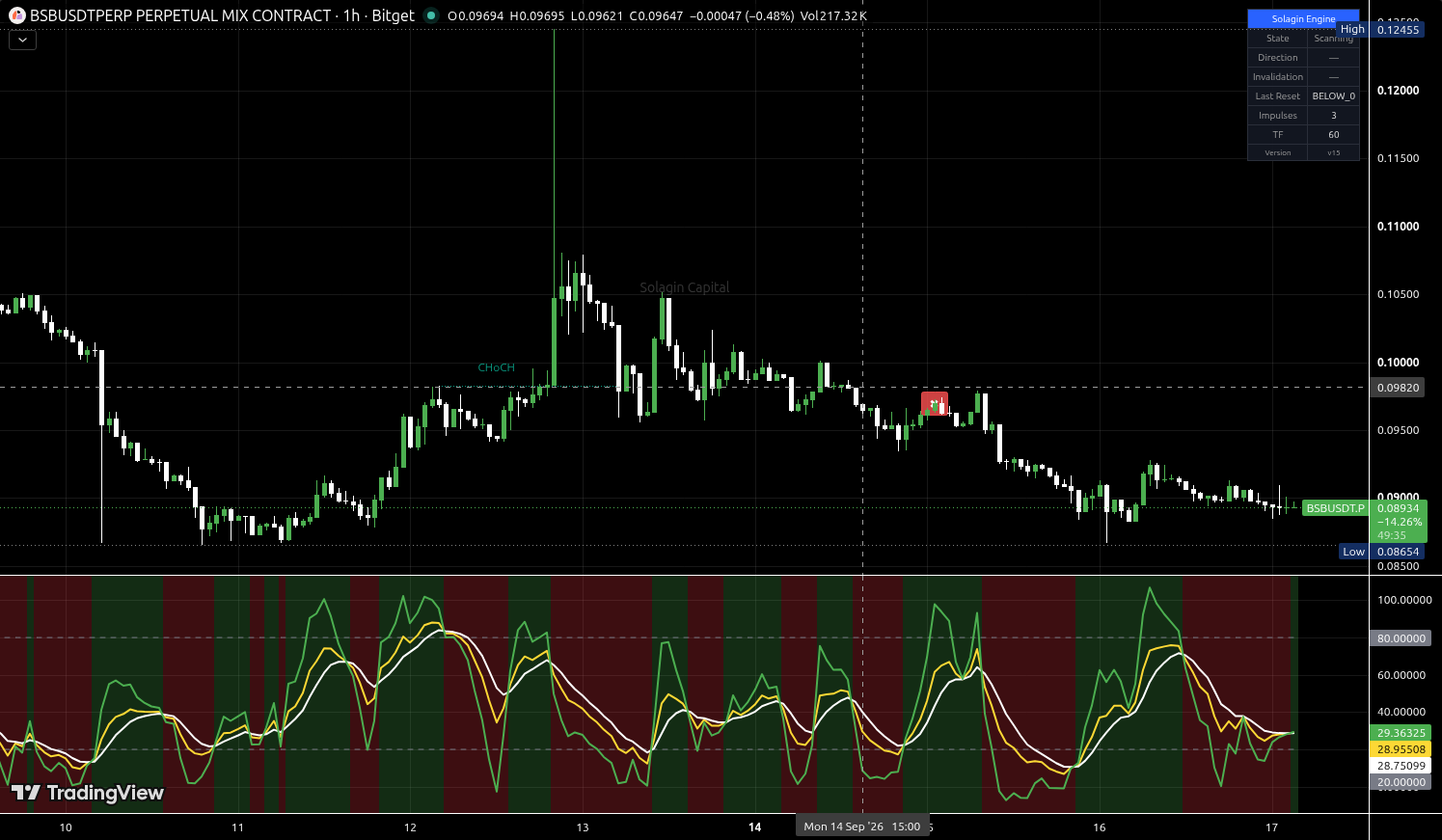Viewport: 1442px width, 840px height.
Task: Click the 20.00000 lower level label
Action: (x=1401, y=783)
